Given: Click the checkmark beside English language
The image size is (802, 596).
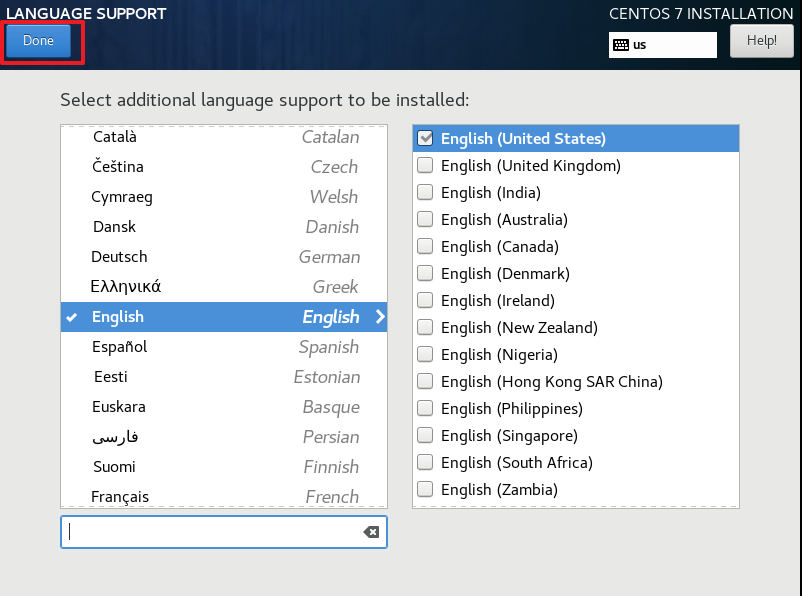Looking at the screenshot, I should point(72,317).
